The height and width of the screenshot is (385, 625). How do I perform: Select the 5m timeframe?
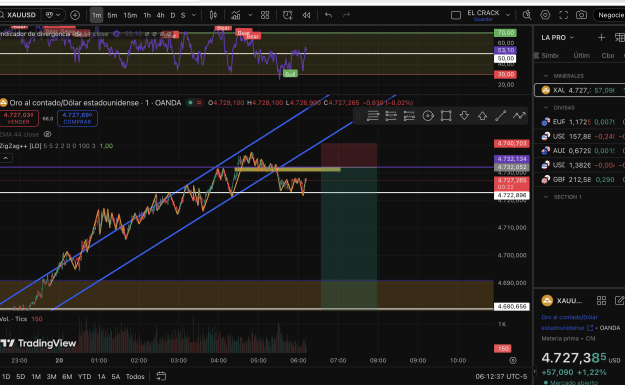click(x=112, y=15)
